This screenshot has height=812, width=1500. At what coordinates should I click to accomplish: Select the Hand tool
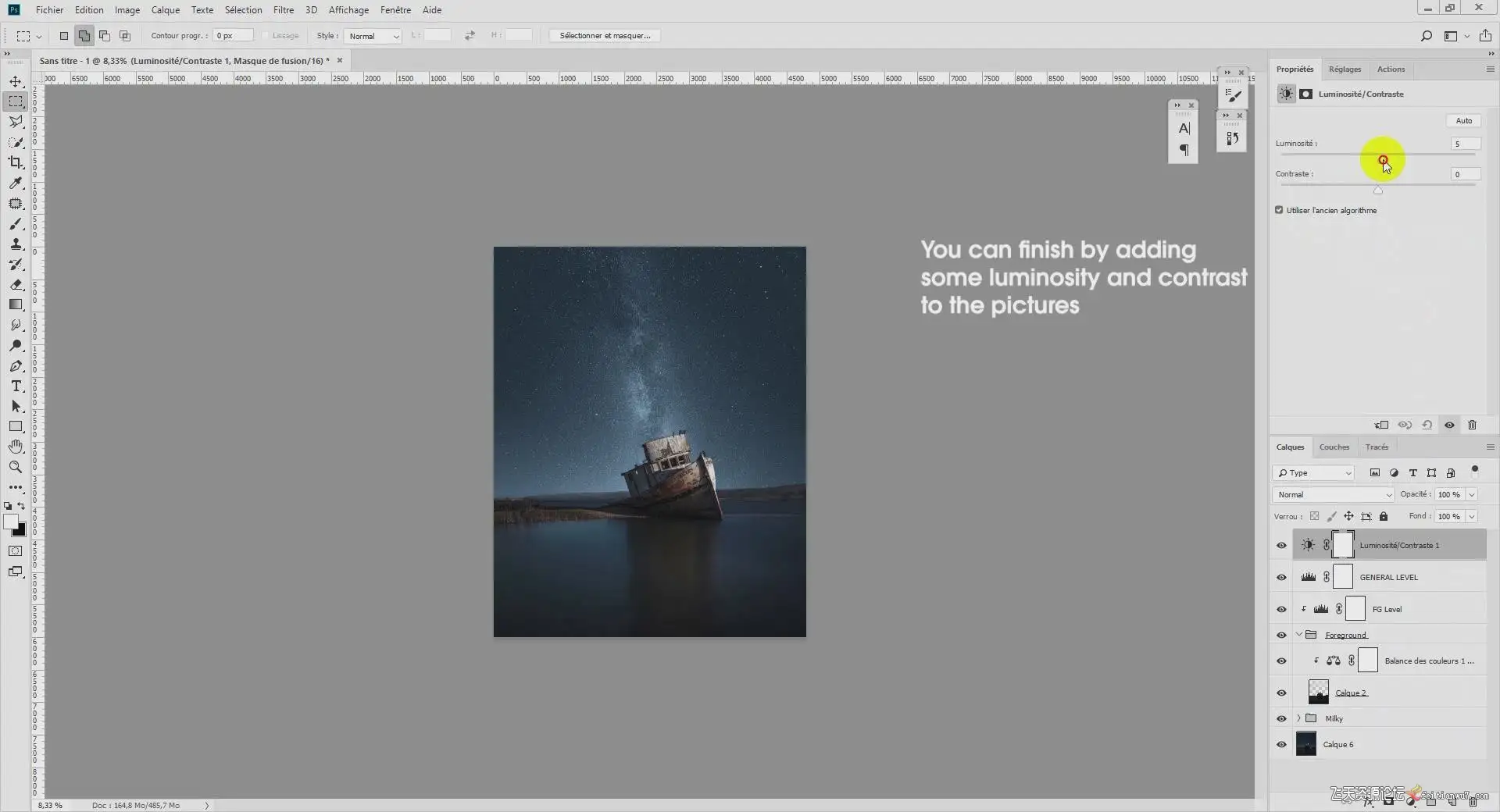point(16,447)
